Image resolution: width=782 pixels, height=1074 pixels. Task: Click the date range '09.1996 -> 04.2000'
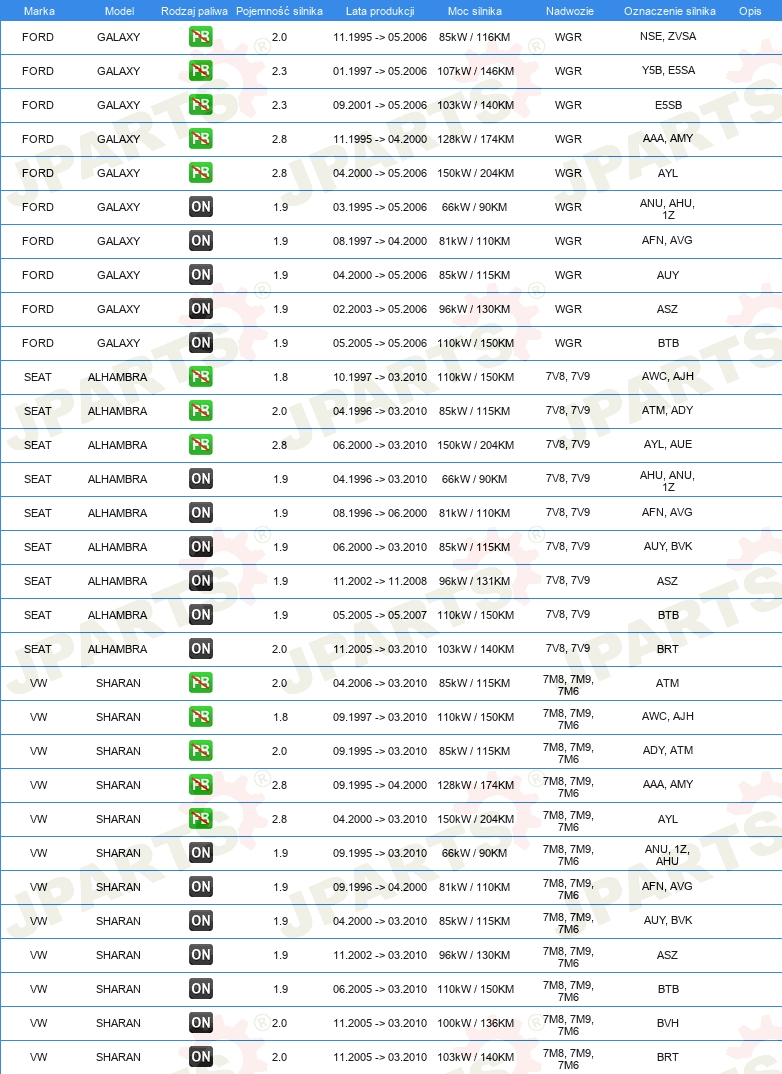[x=380, y=886]
